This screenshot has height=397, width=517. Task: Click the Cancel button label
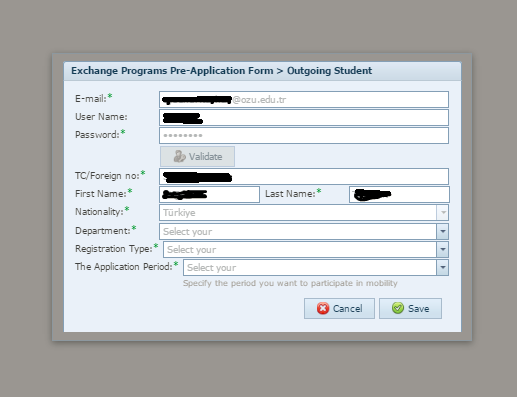[348, 309]
